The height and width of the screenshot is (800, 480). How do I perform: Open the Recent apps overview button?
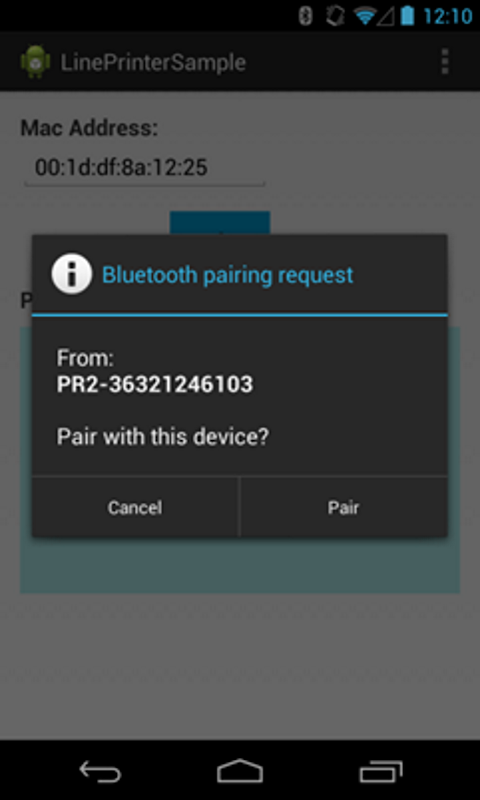(381, 771)
